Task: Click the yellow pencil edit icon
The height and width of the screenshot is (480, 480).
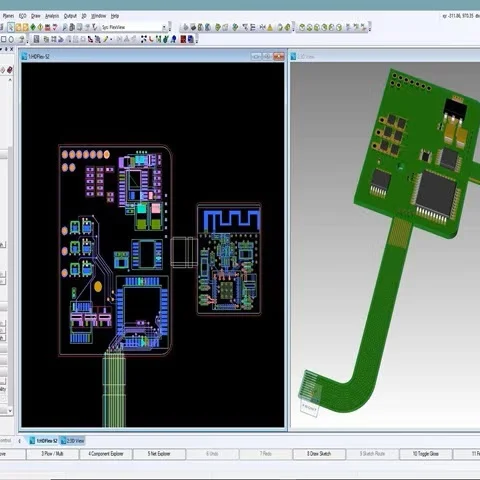Action: (105, 39)
